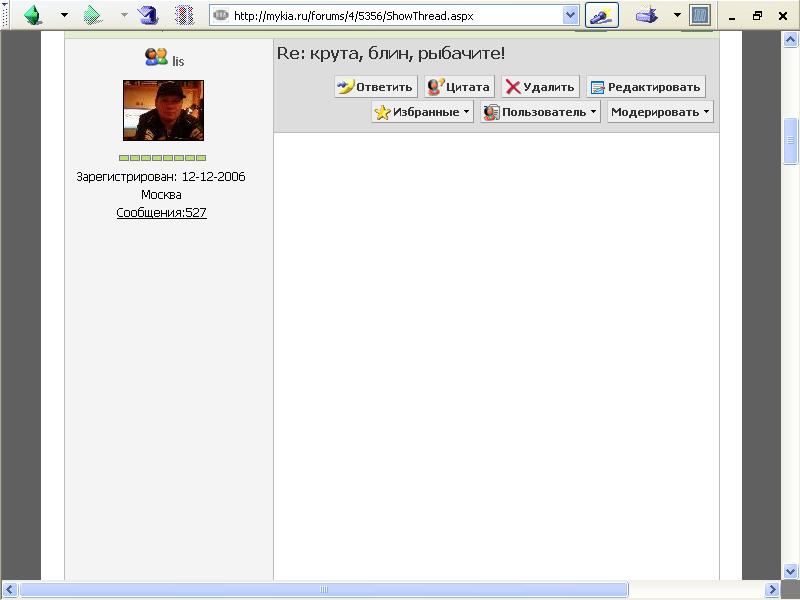Click the blue reload icon in toolbar

(149, 15)
